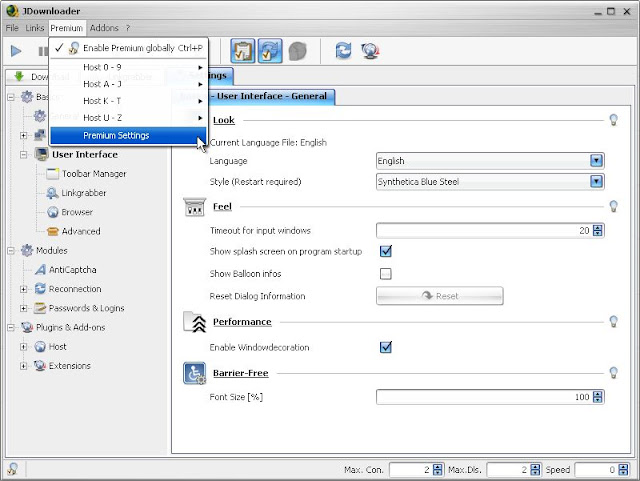
Task: Click the Toolbar Manager tree icon
Action: click(x=52, y=174)
